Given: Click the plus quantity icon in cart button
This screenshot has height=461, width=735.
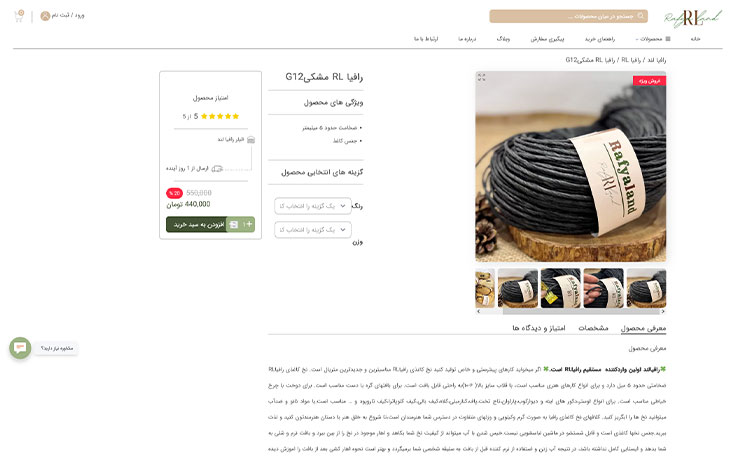Looking at the screenshot, I should (x=249, y=224).
